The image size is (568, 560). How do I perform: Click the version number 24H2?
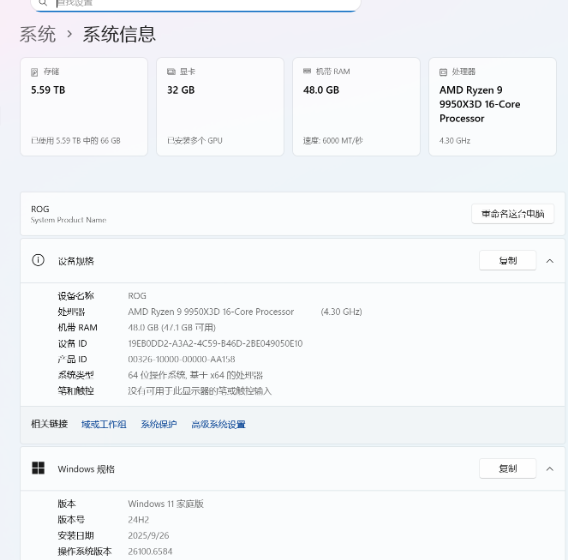138,520
